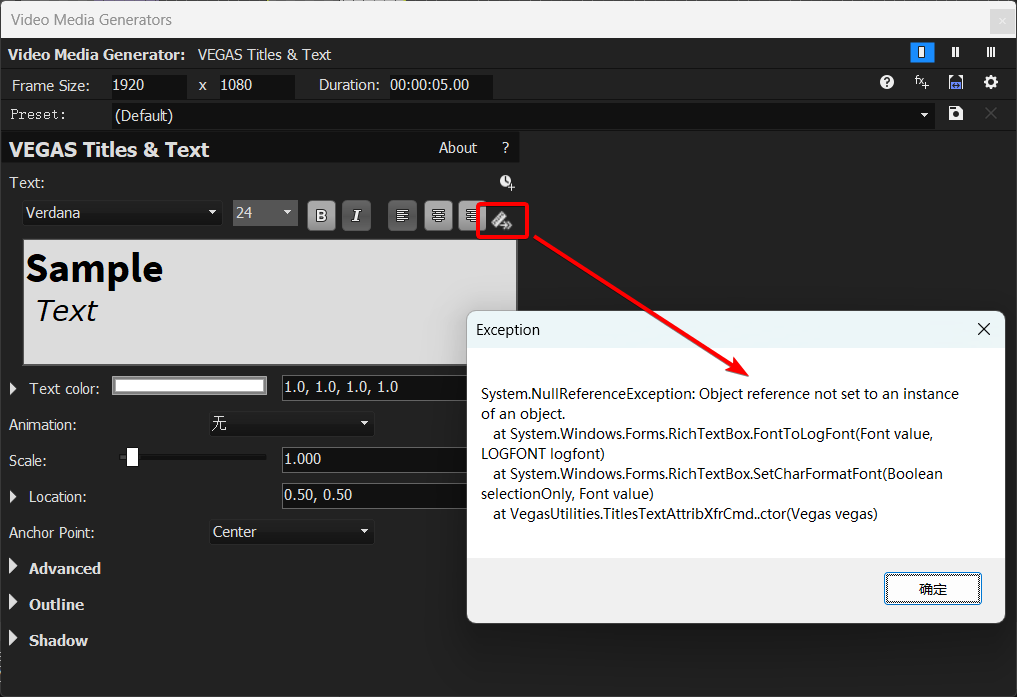Apply italic styling to the text
1017x697 pixels.
(x=356, y=215)
